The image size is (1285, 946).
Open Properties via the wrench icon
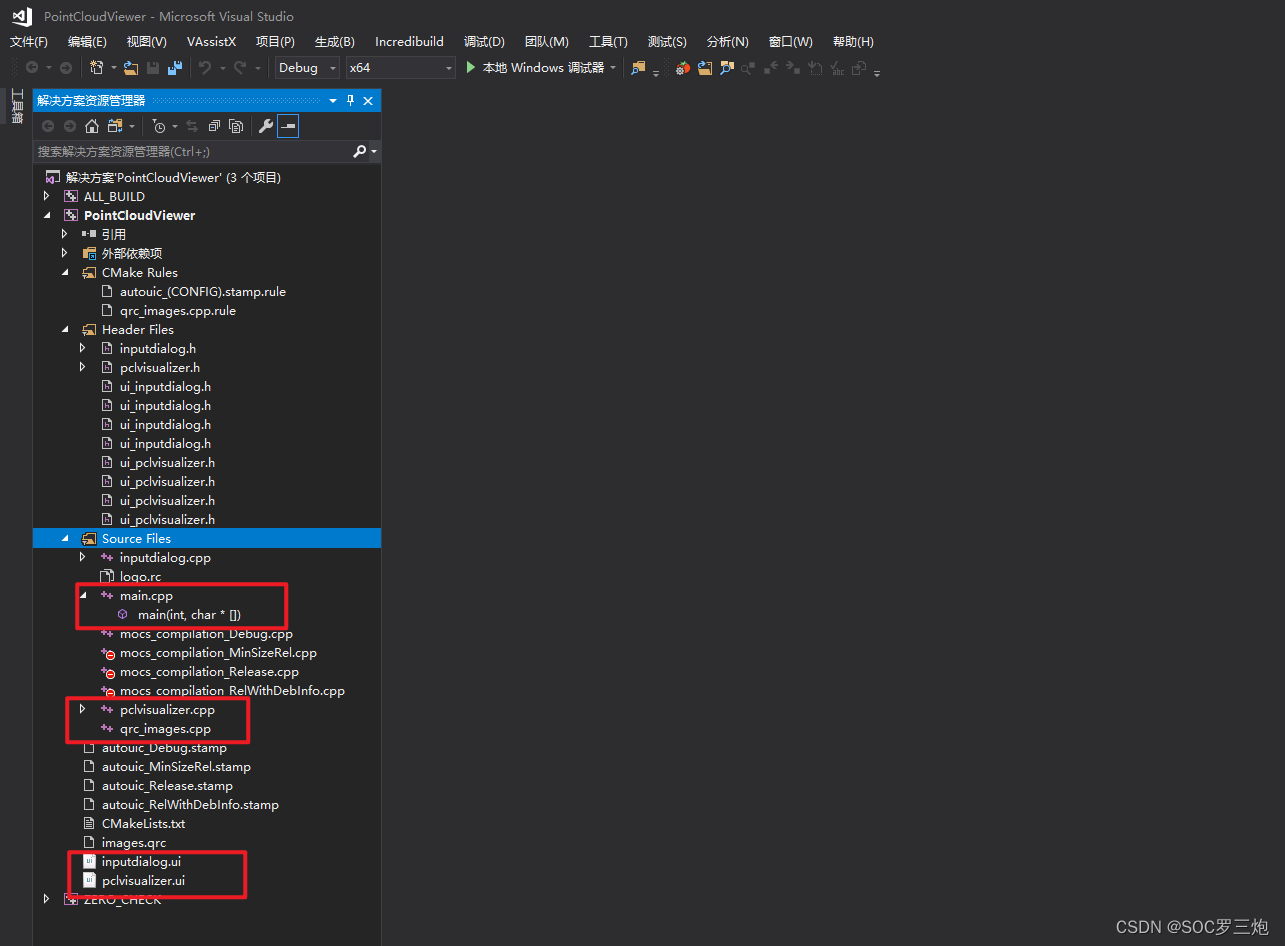coord(265,126)
